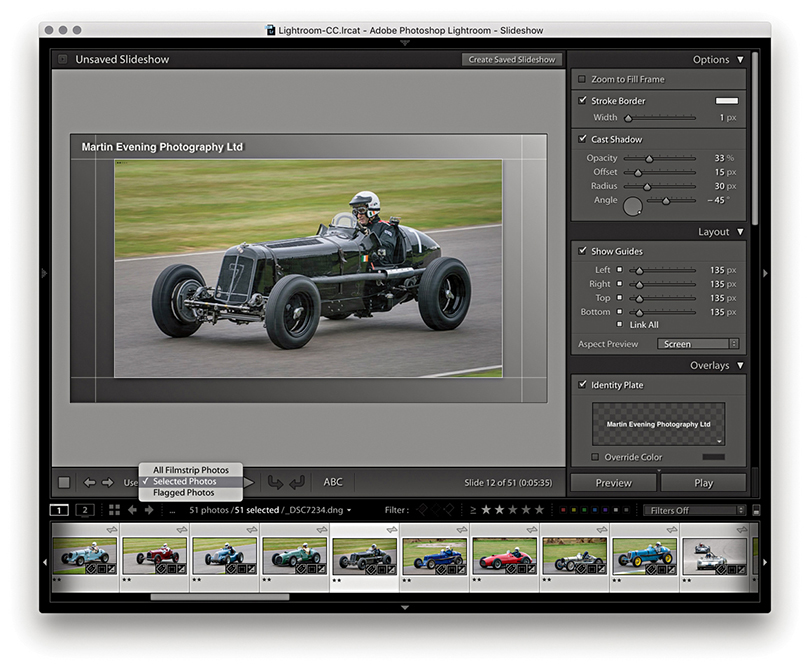Screen dimensions: 810x669
Task: Open grid view icon in filmstrip bar
Action: coord(114,510)
